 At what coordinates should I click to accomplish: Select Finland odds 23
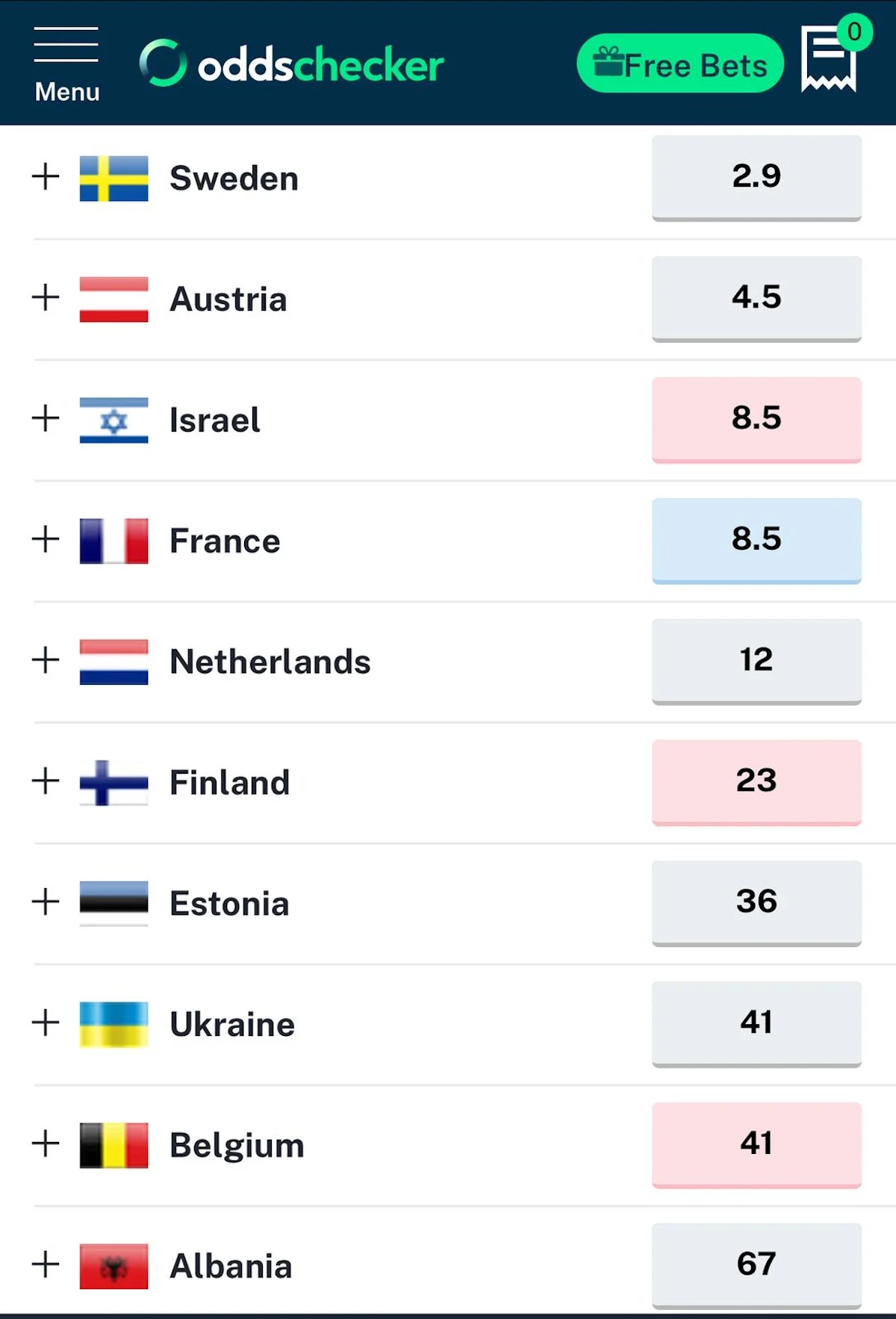tap(756, 783)
